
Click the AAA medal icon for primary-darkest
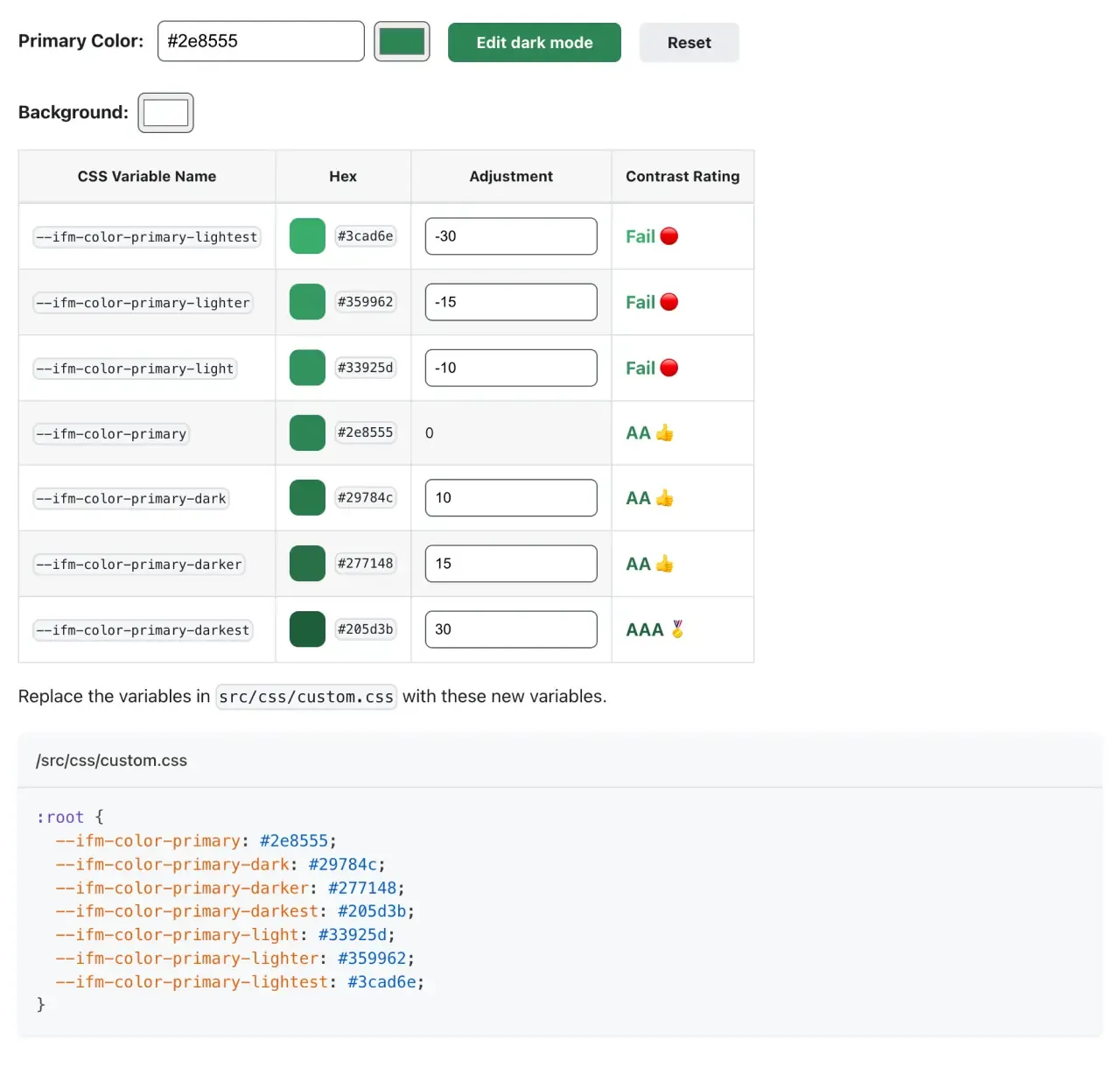[677, 629]
